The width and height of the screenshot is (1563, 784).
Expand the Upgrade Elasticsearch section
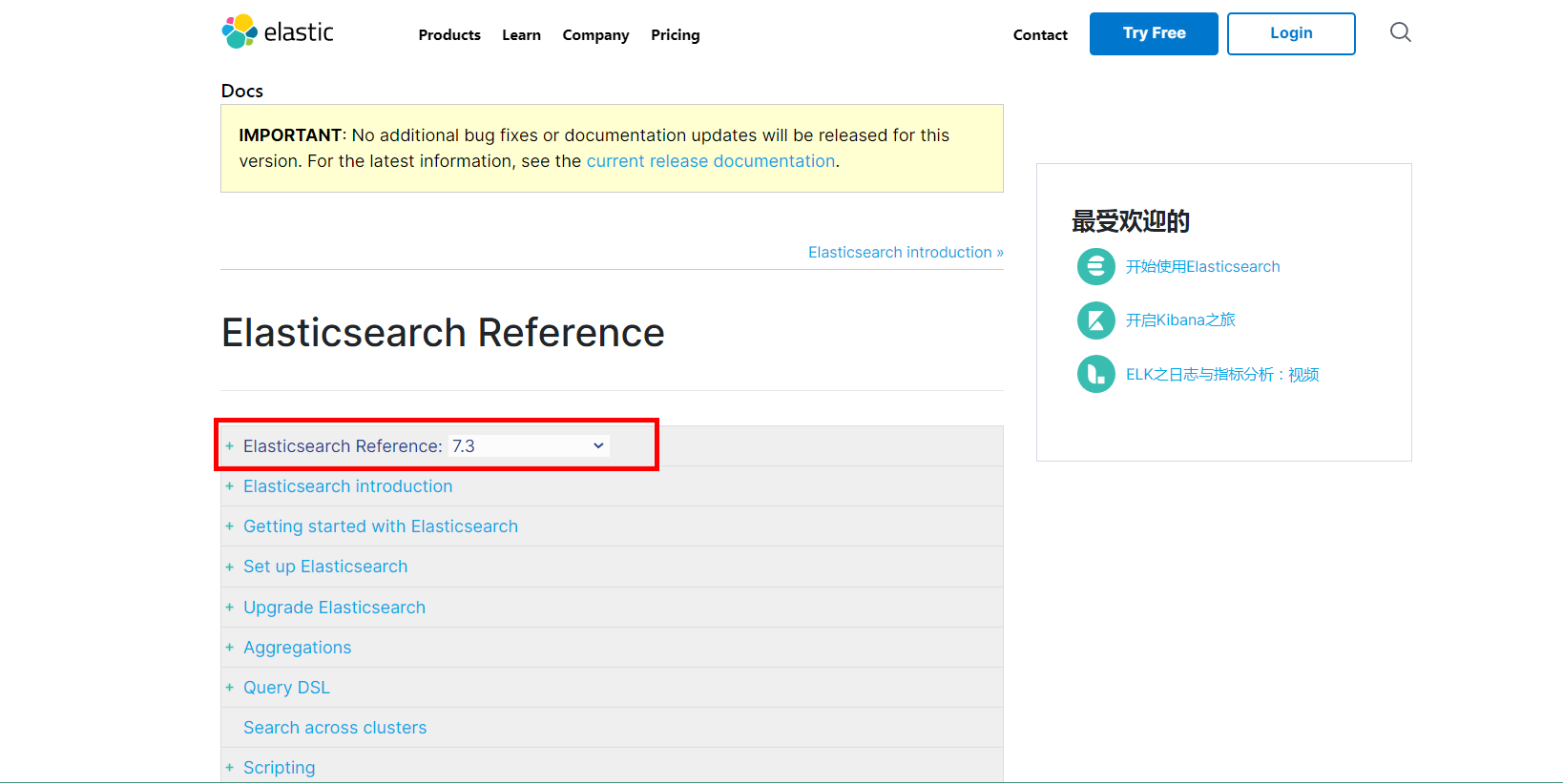[229, 608]
